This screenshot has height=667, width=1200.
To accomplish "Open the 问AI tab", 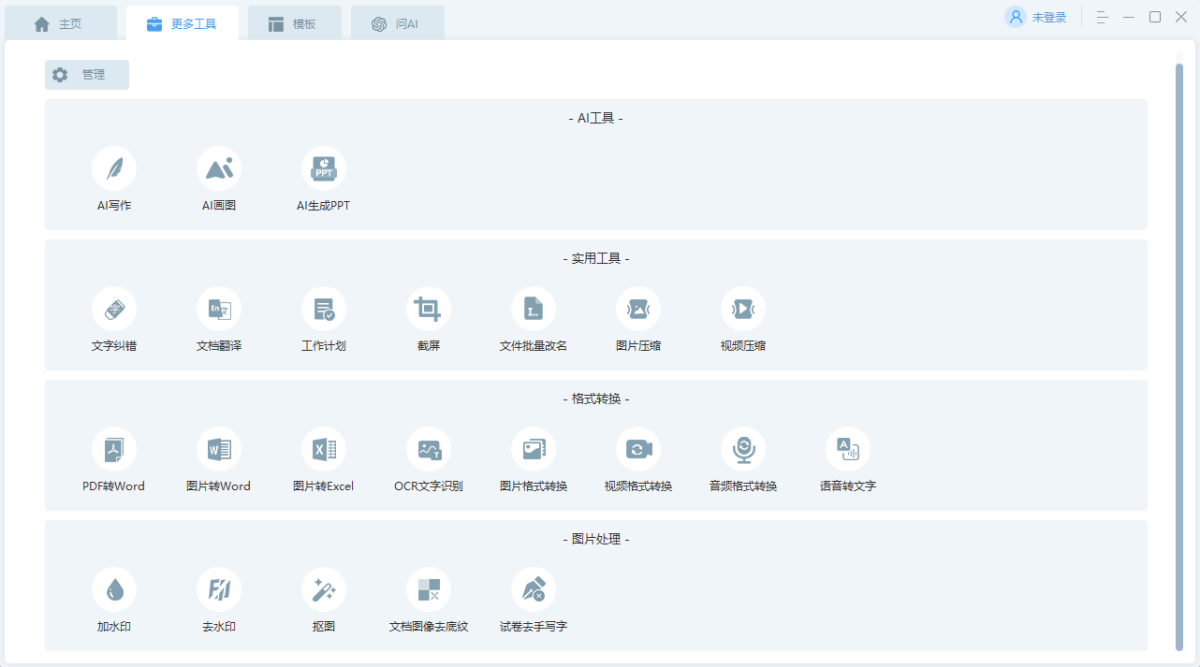I will pyautogui.click(x=396, y=24).
